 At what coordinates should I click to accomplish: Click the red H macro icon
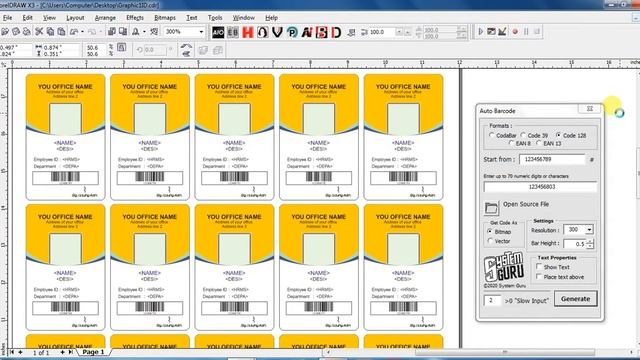click(x=248, y=32)
